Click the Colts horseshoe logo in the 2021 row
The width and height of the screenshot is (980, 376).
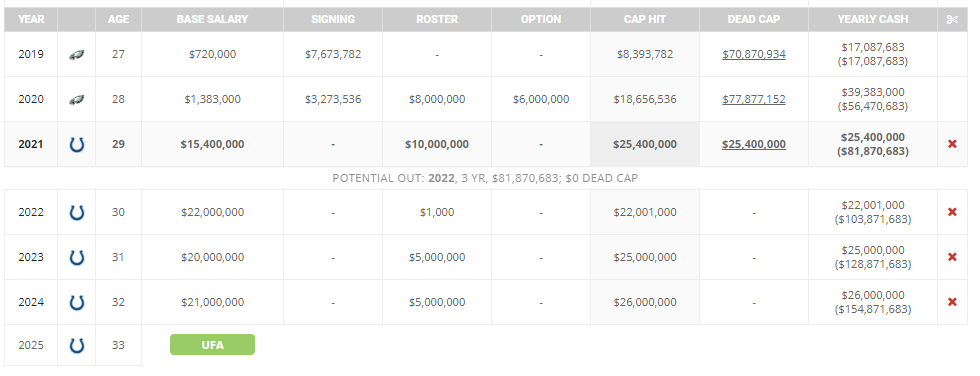[x=76, y=145]
